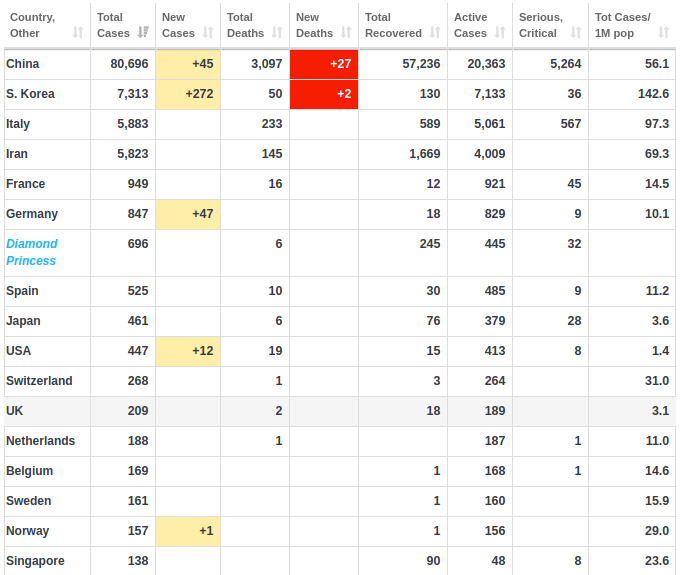The height and width of the screenshot is (575, 681).
Task: Click Diamond Princess total cases 696
Action: [138, 244]
